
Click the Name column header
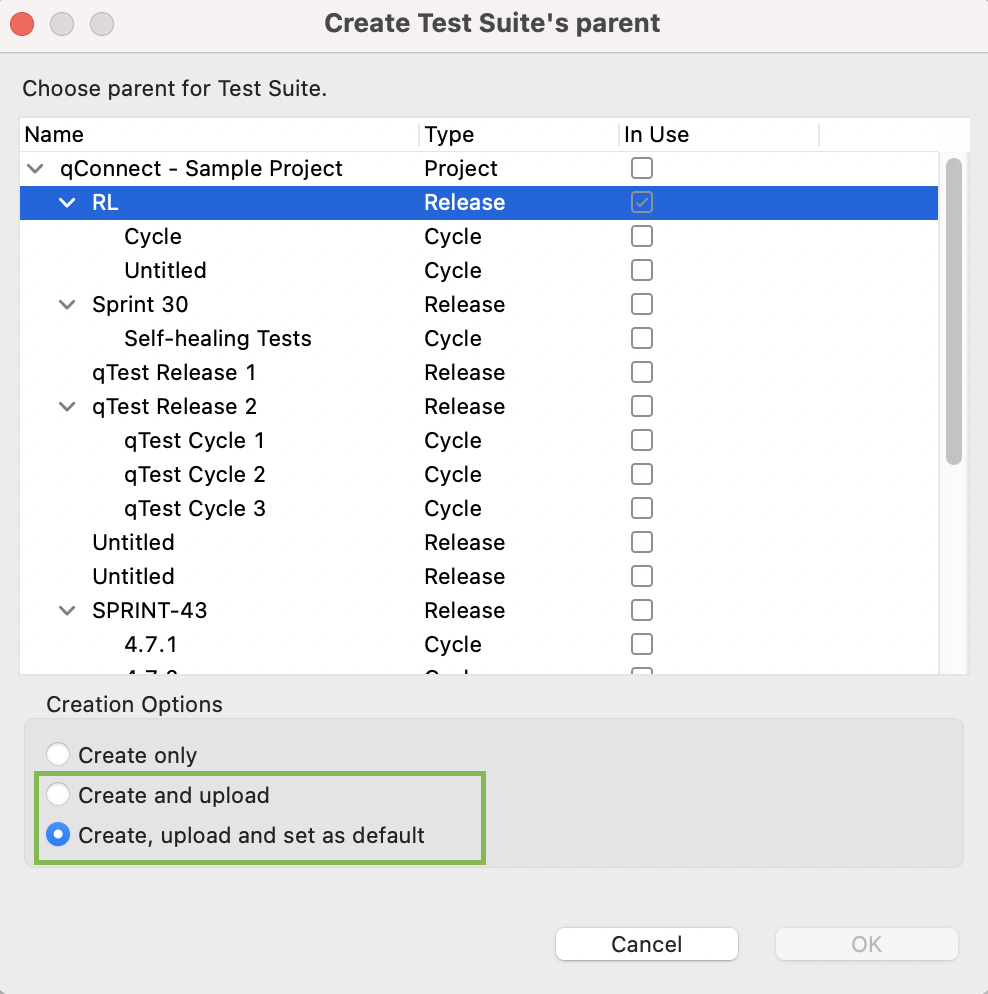point(54,134)
